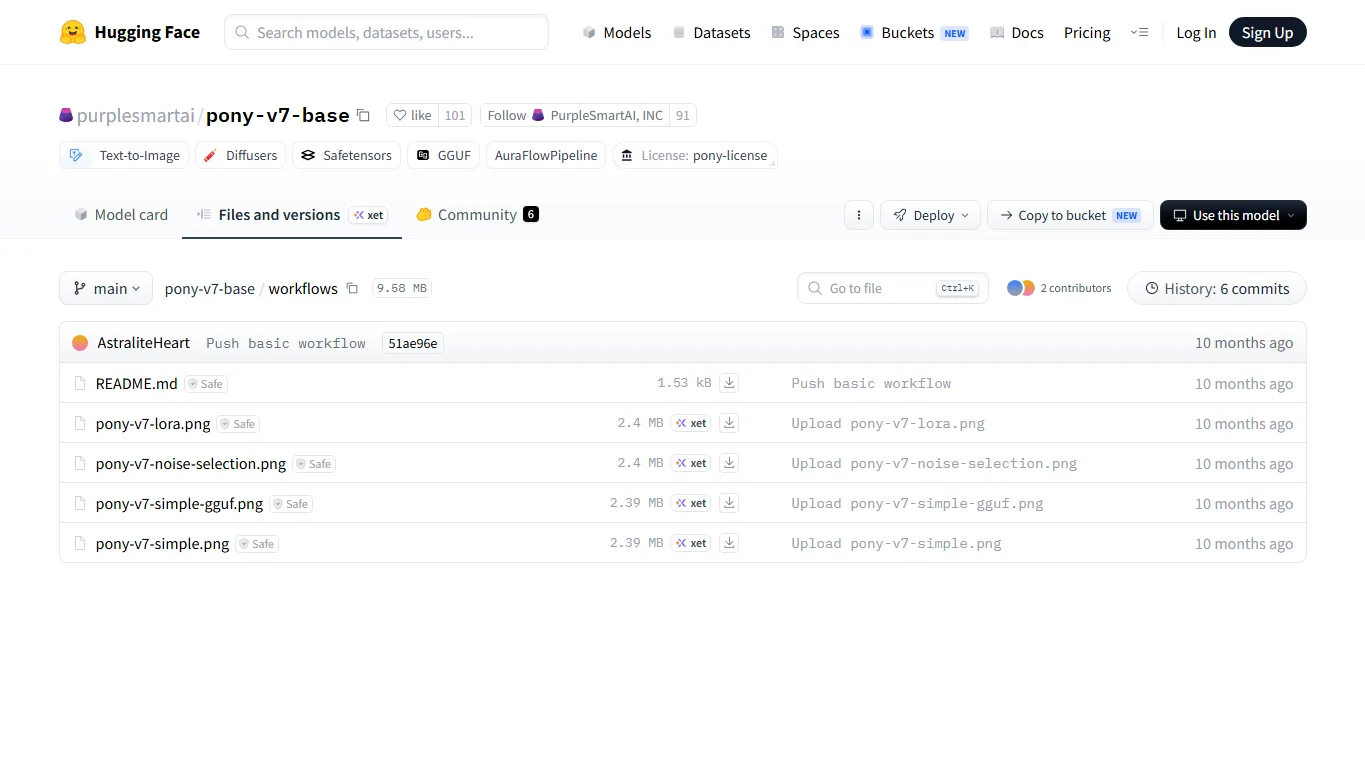Click the Sign Up button

click(x=1267, y=33)
